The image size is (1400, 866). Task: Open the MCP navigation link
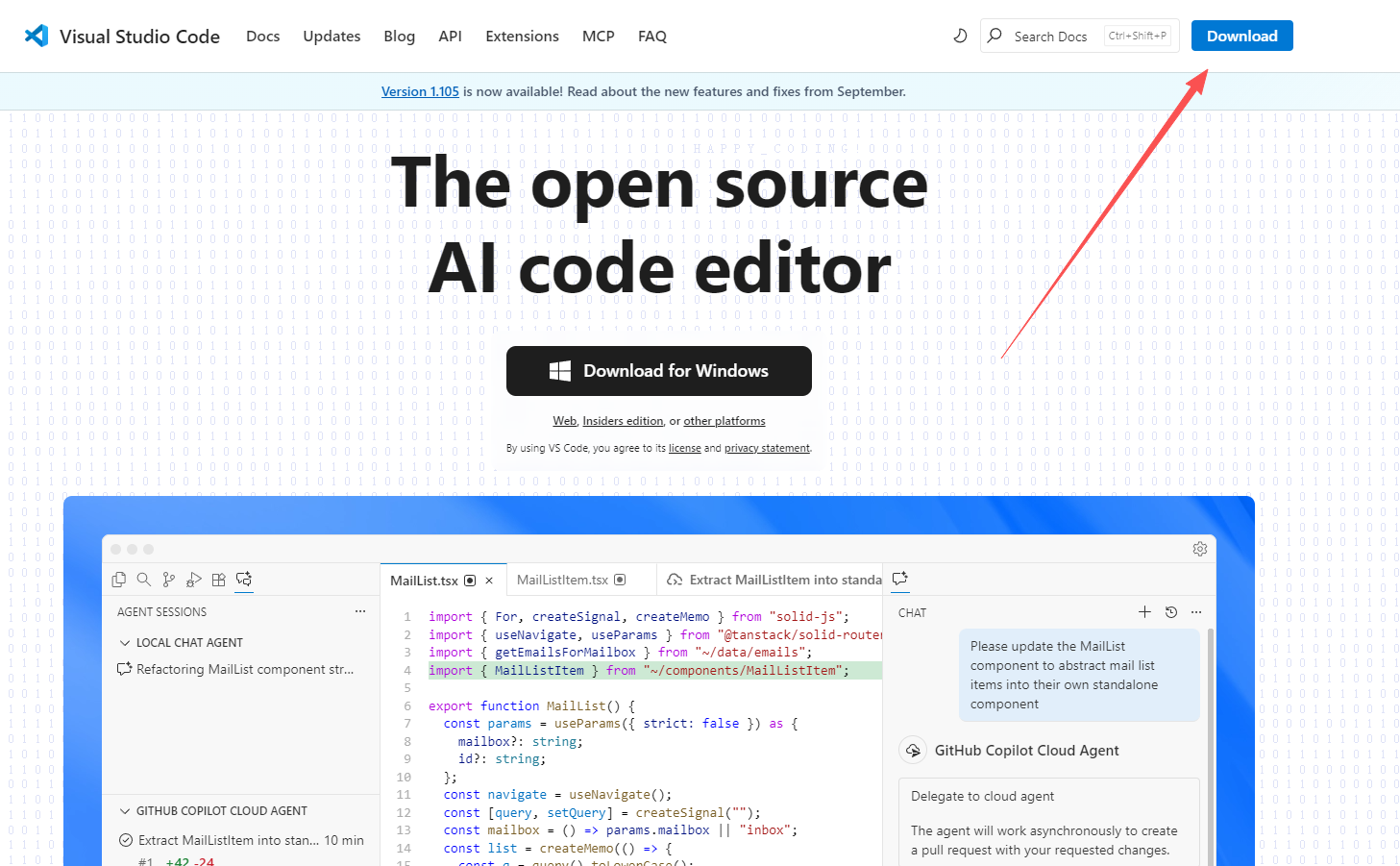point(599,36)
